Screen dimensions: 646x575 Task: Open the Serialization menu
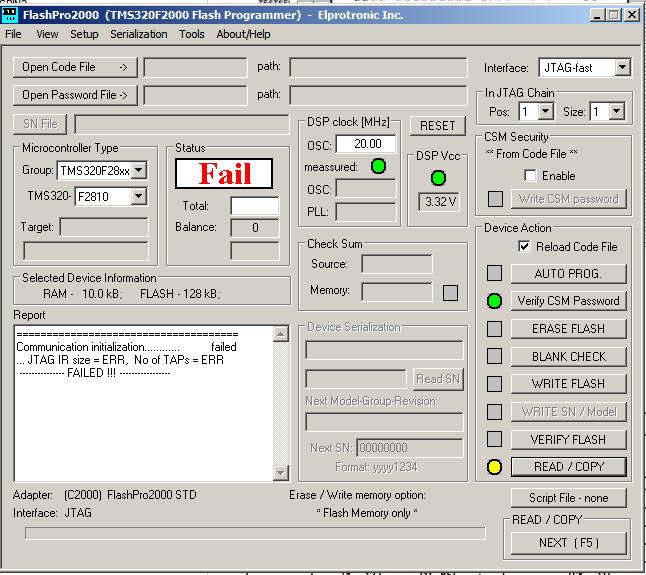coord(139,34)
